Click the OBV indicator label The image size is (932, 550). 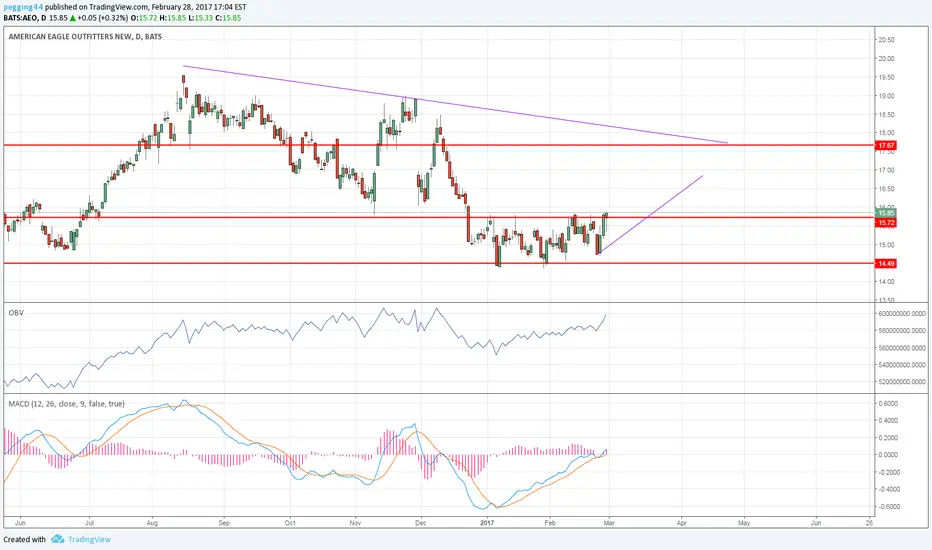tap(16, 313)
